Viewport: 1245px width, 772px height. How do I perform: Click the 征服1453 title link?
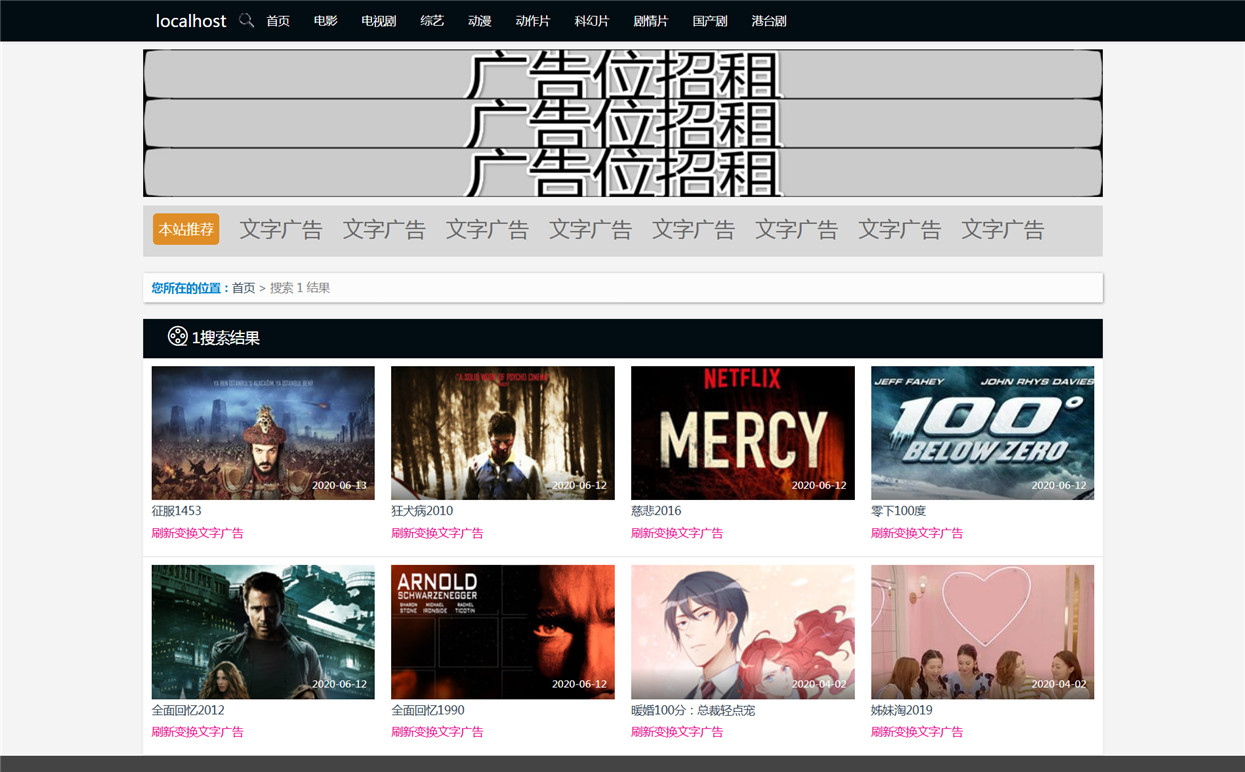click(176, 511)
